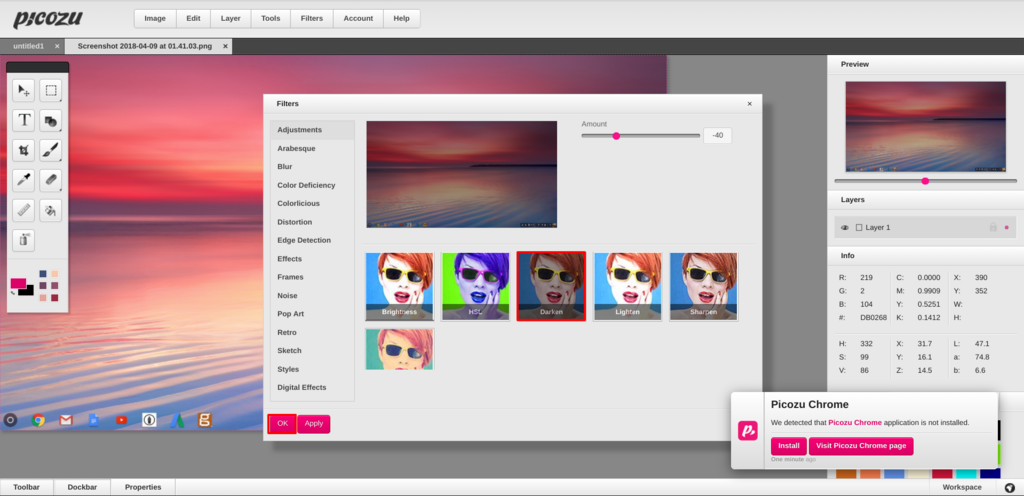Viewport: 1024px width, 496px height.
Task: Click the Google Docs icon in the taskbar
Action: pos(93,420)
